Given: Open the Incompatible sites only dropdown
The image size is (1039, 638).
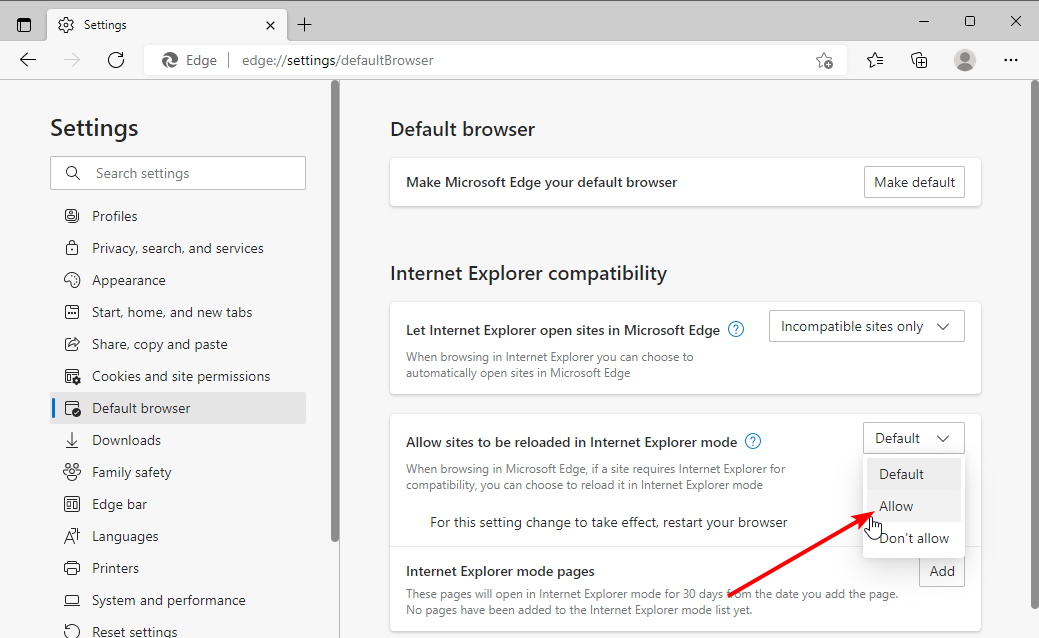Looking at the screenshot, I should click(x=866, y=327).
